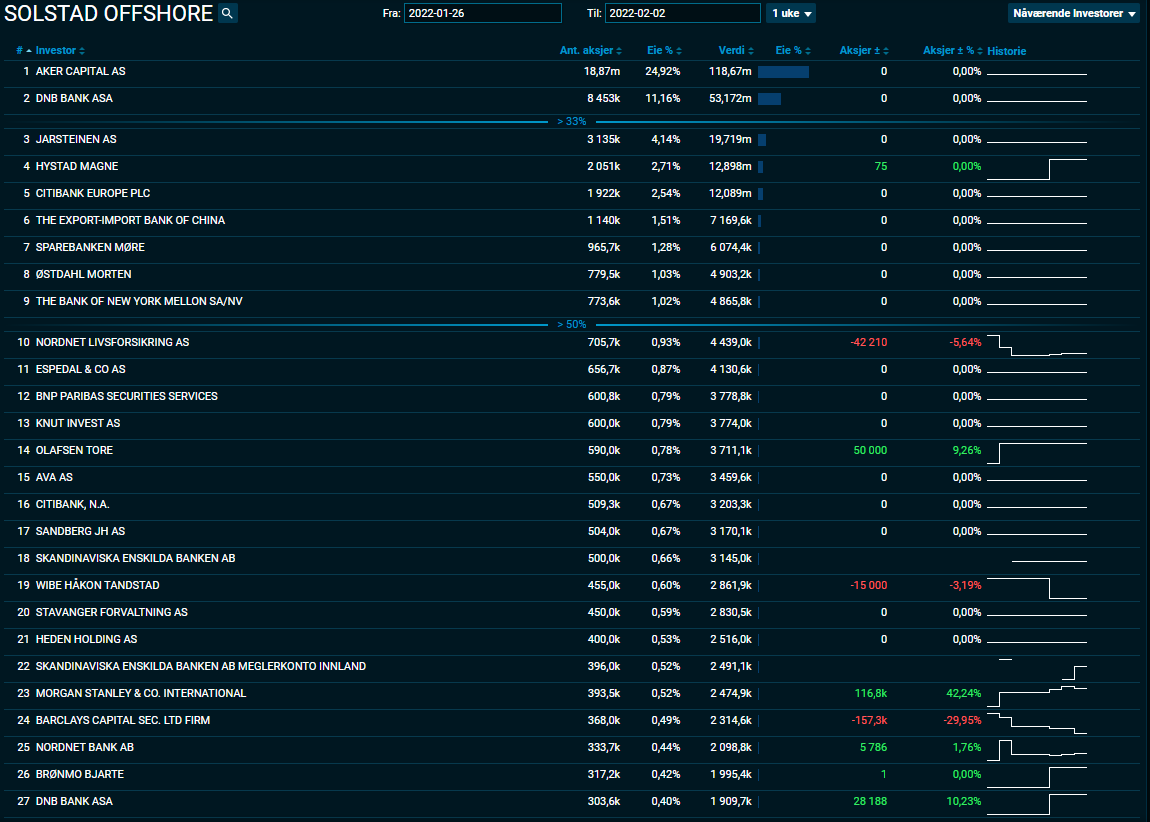Open investor SPAREBANKEN MØRE
This screenshot has width=1150, height=822.
pos(90,248)
